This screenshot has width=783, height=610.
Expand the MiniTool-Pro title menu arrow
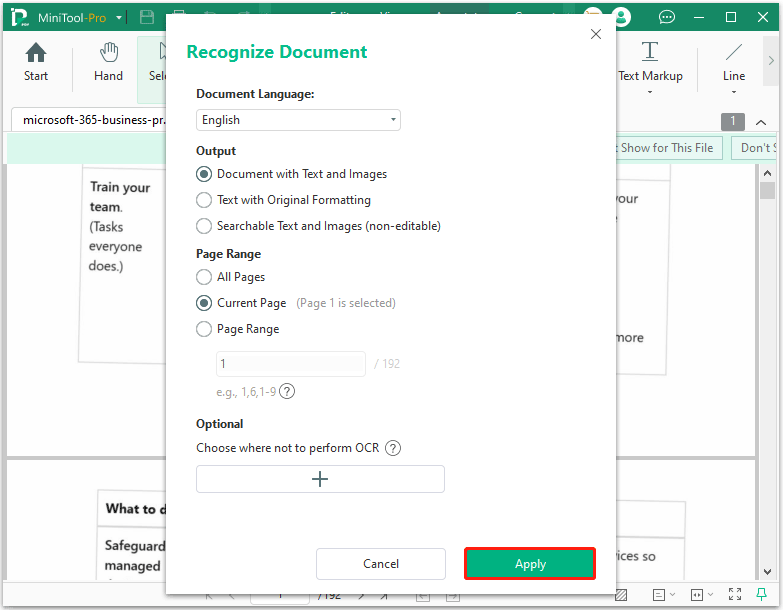coord(119,18)
